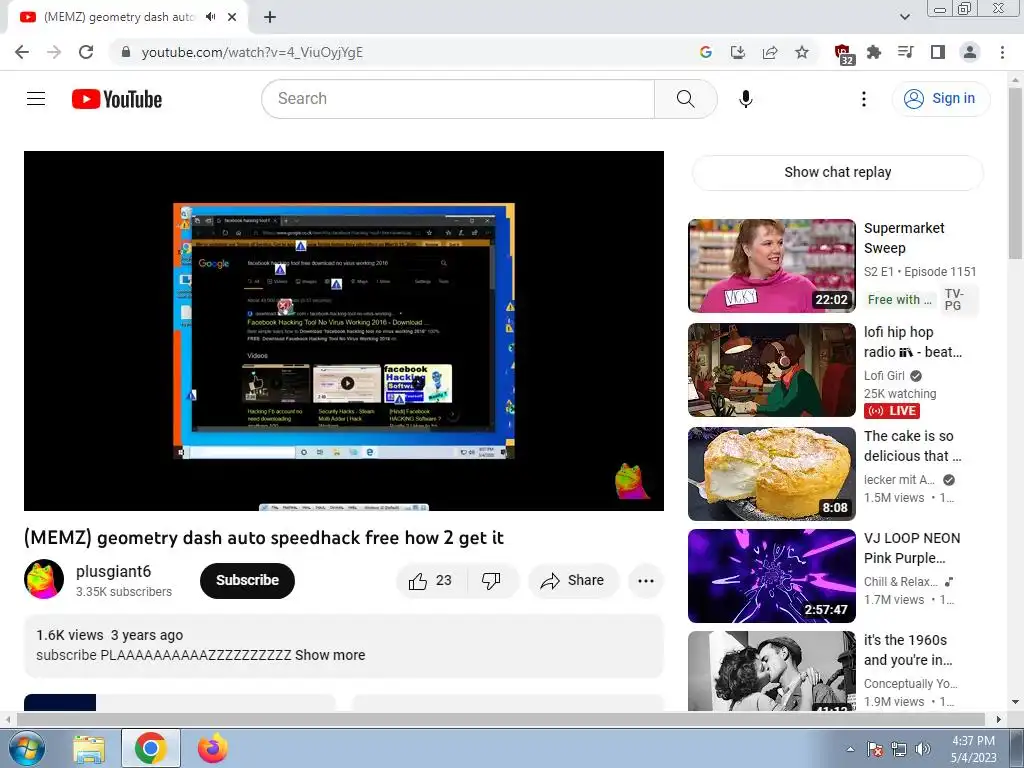Screen dimensions: 1024x768
Task: Click the video player area
Action: (x=344, y=330)
